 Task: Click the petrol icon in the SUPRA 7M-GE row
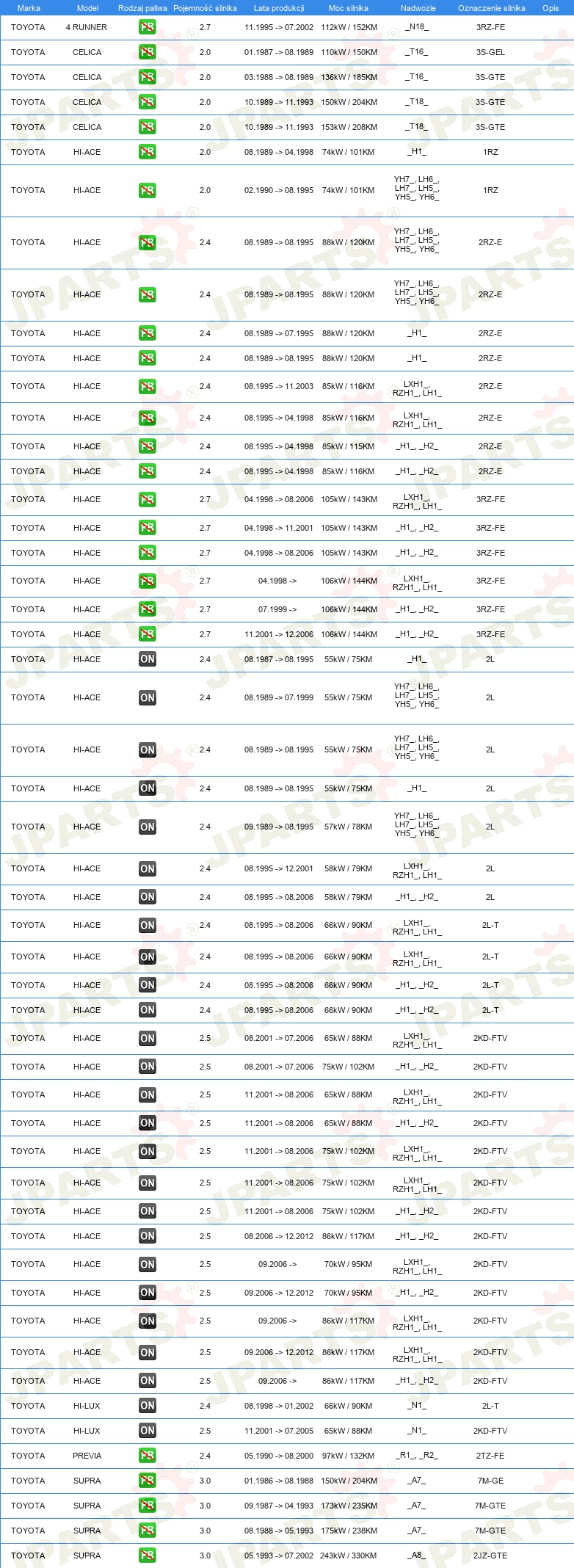point(148,1481)
